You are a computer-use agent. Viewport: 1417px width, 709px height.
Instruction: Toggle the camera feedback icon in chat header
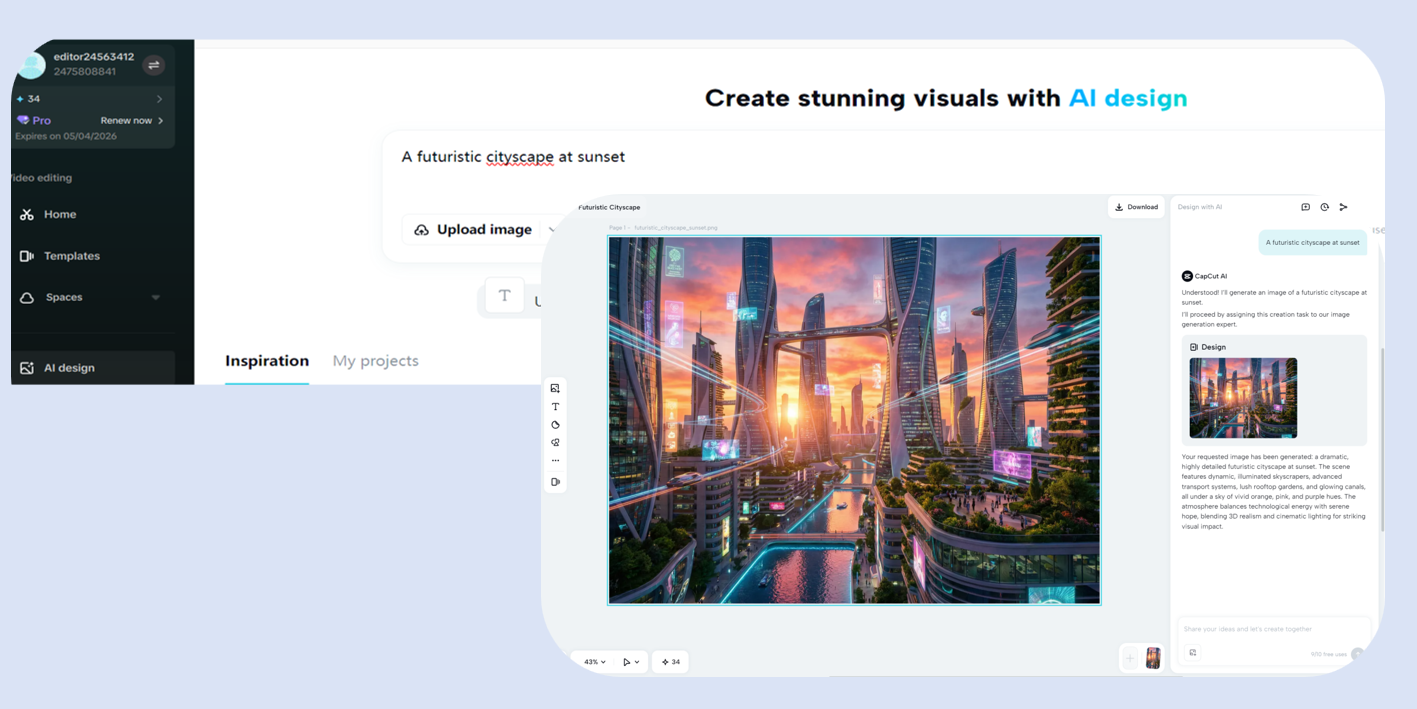[x=1305, y=207]
